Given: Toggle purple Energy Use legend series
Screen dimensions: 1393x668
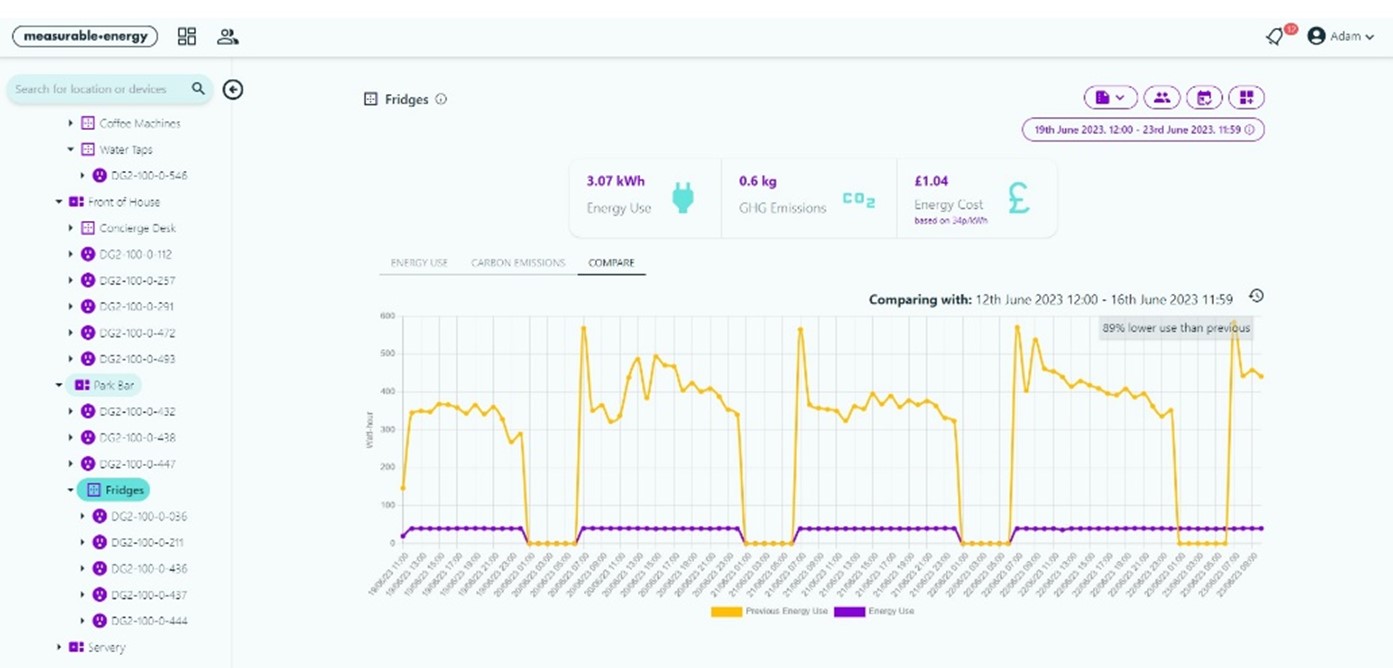Looking at the screenshot, I should 873,611.
